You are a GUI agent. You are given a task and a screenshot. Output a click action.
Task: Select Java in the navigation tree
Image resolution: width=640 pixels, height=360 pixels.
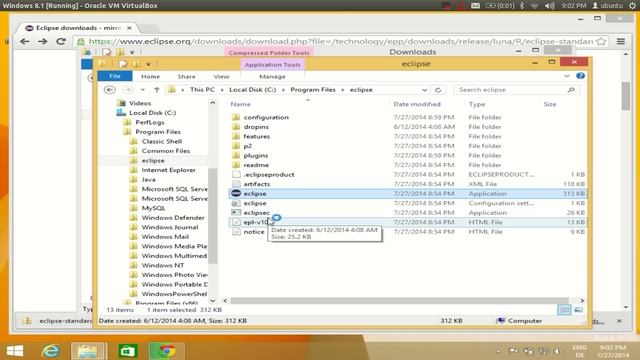pyautogui.click(x=149, y=180)
